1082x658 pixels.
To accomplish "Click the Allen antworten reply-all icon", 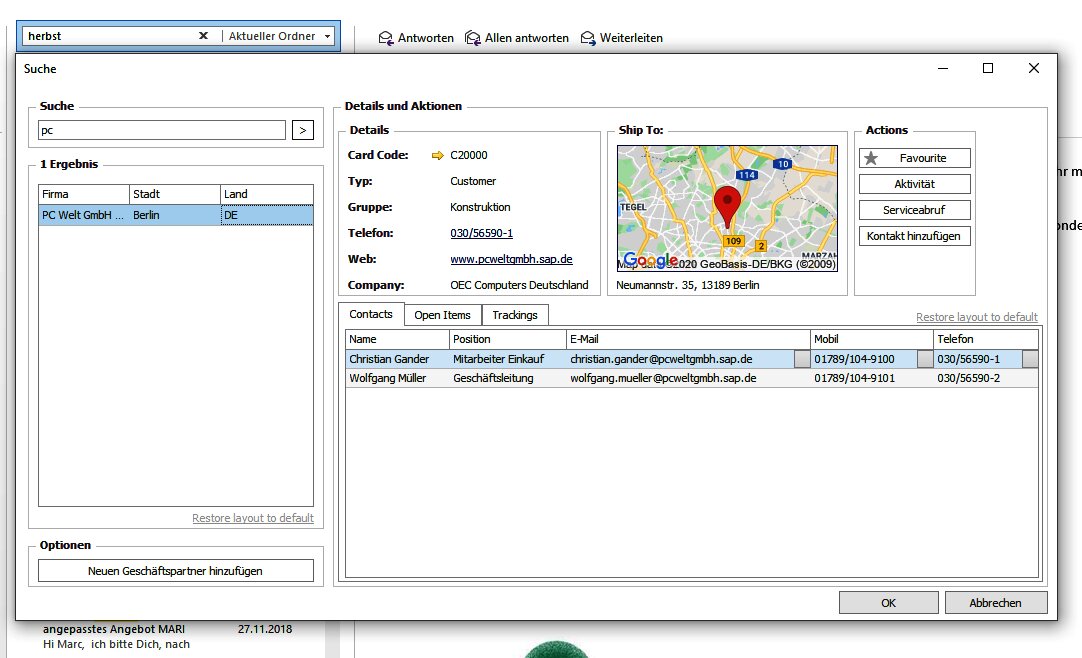I will pos(473,38).
